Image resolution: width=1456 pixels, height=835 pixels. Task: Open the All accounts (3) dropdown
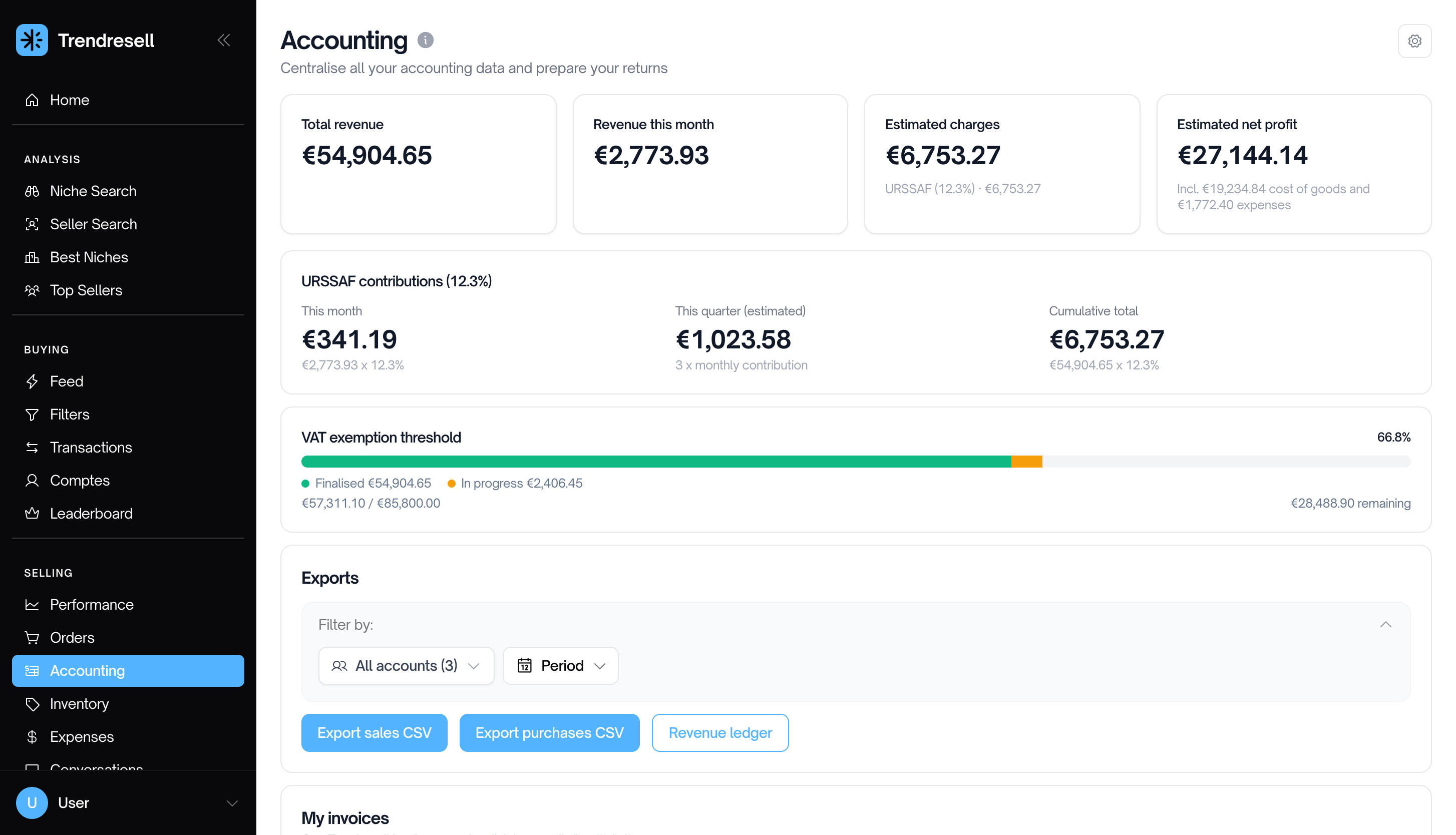pyautogui.click(x=406, y=666)
